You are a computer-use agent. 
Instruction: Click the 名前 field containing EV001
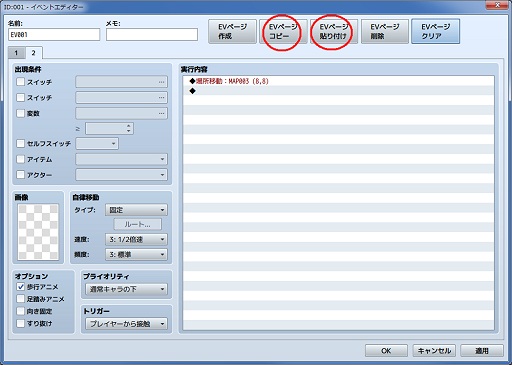pos(54,35)
